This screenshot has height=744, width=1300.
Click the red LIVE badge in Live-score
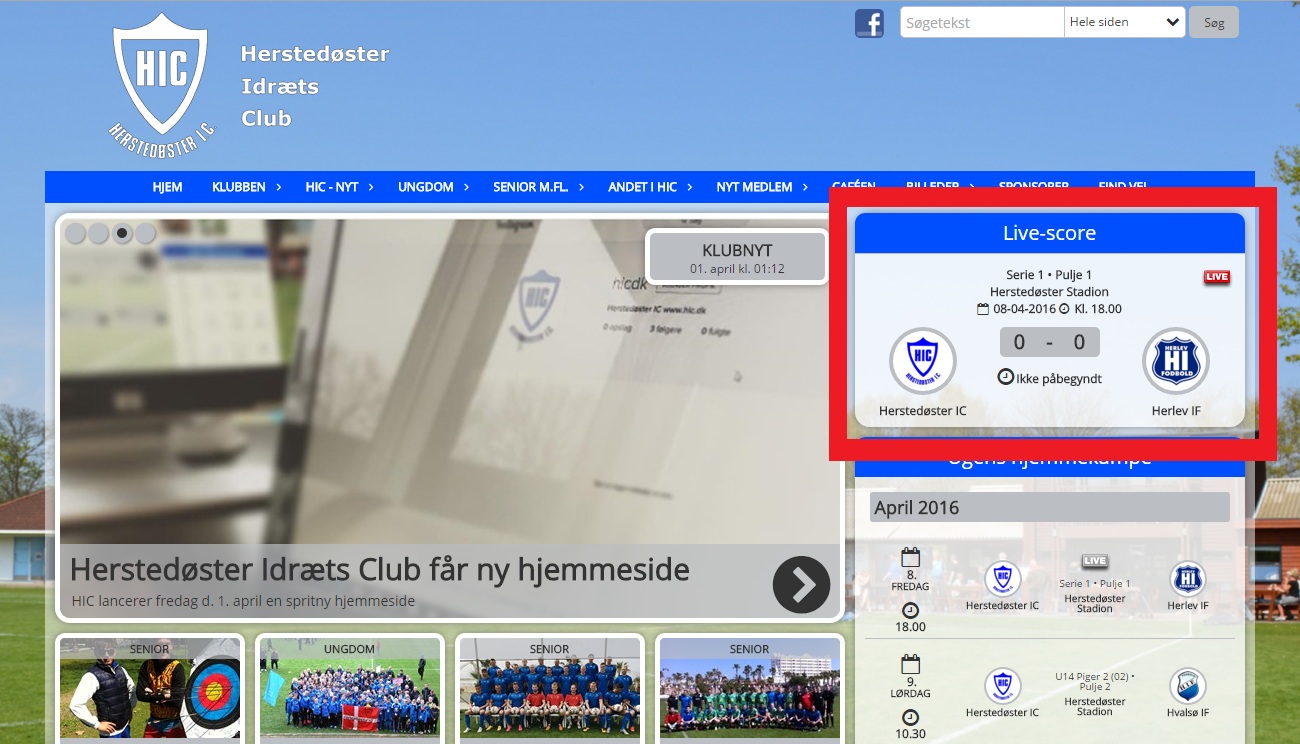(1216, 277)
